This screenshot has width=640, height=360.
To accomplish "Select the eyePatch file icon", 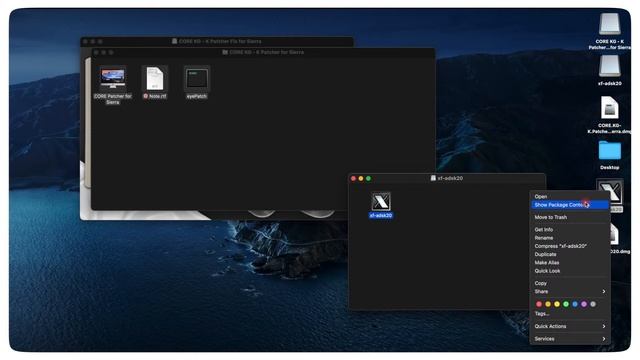I will pos(197,78).
